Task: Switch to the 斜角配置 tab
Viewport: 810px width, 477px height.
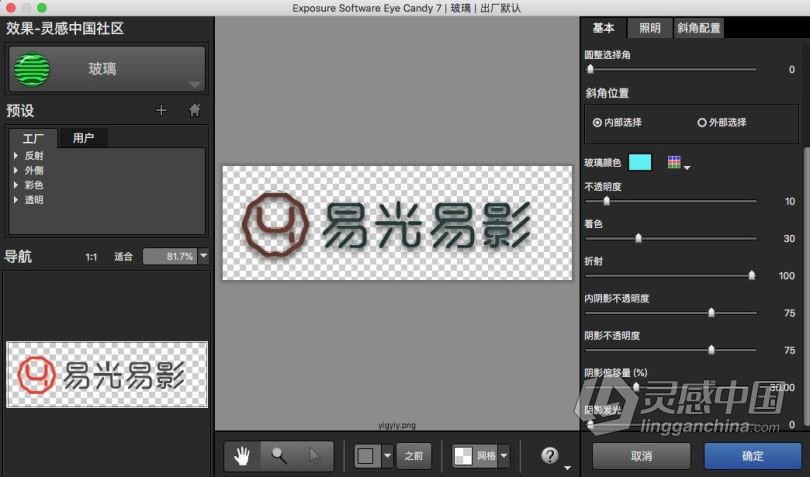Action: coord(698,28)
